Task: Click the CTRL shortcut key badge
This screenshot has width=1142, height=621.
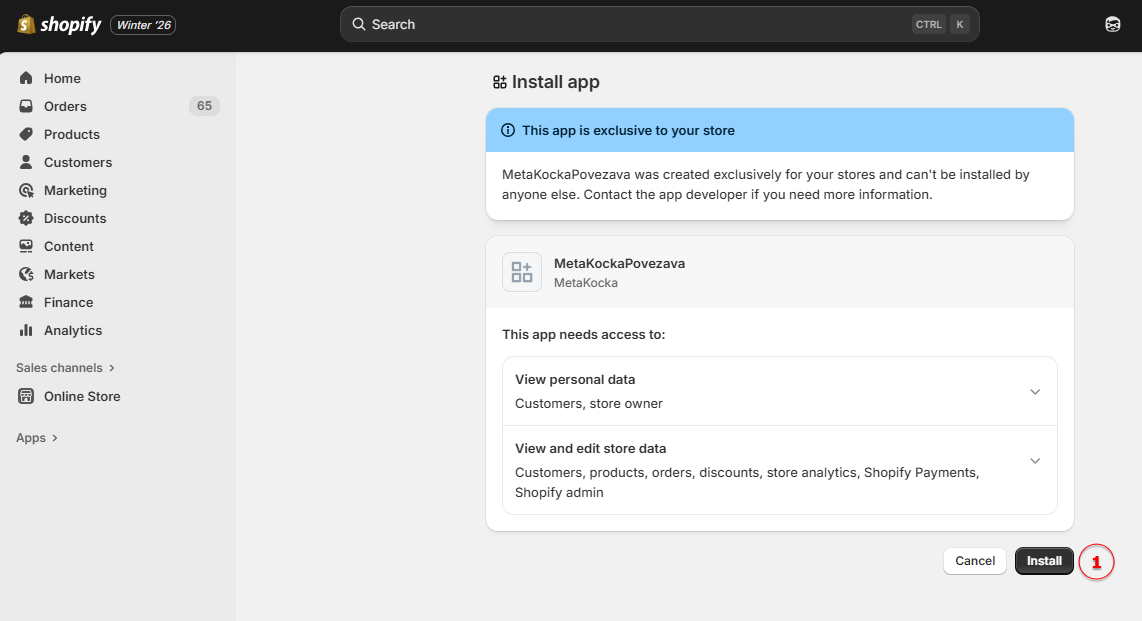Action: tap(929, 24)
